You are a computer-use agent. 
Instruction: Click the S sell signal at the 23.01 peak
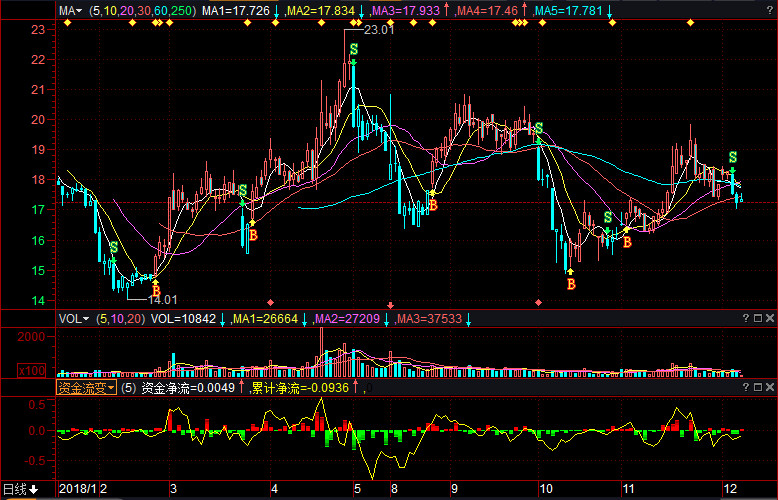tap(354, 49)
